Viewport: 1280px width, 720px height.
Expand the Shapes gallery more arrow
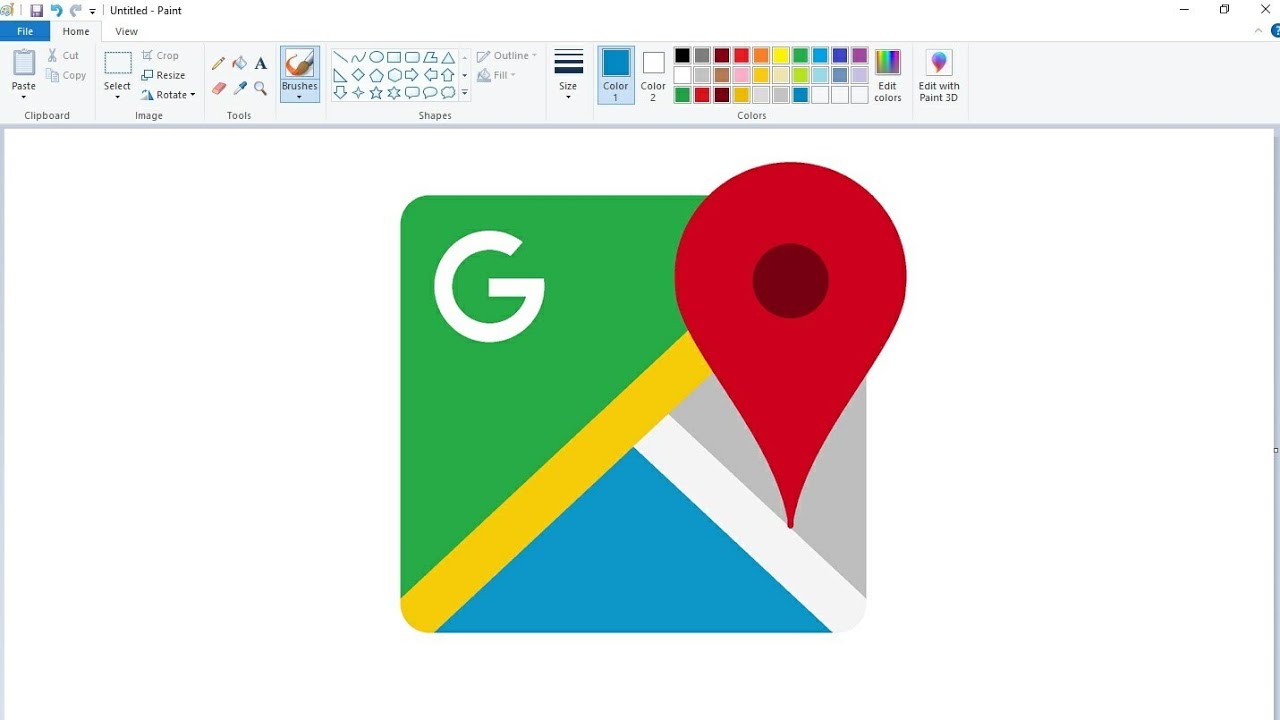465,93
